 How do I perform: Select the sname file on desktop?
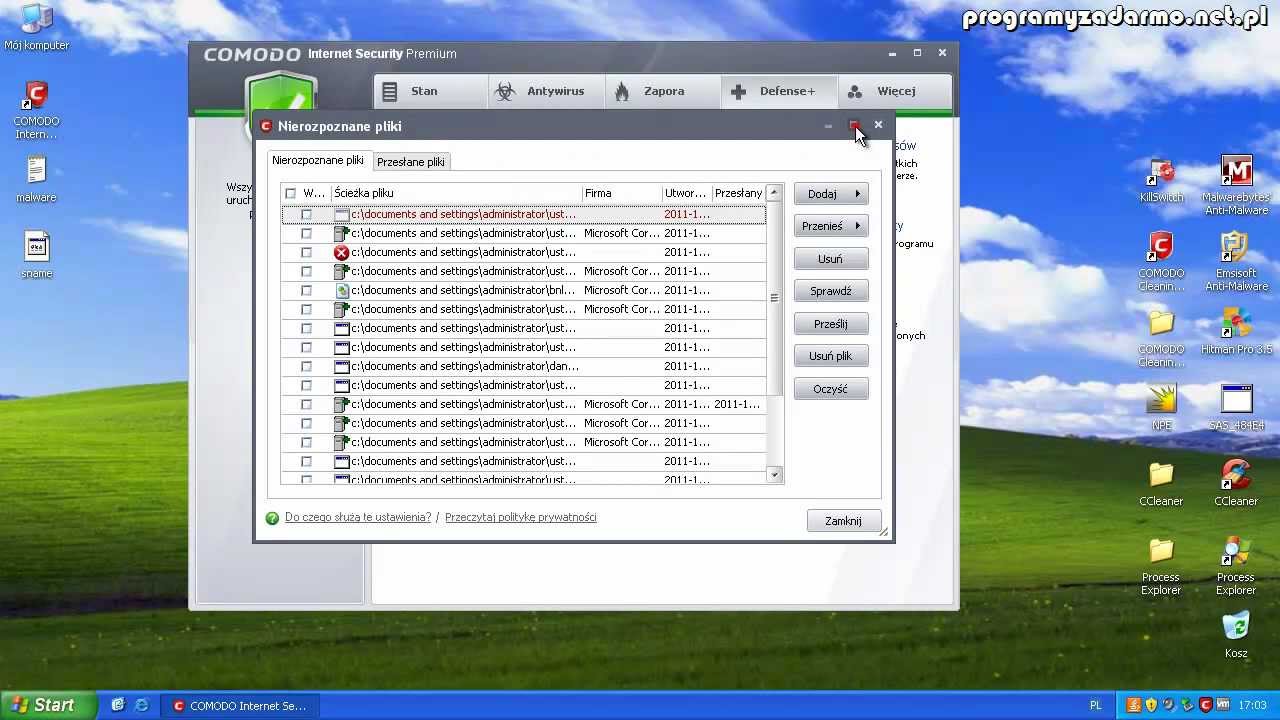(36, 256)
